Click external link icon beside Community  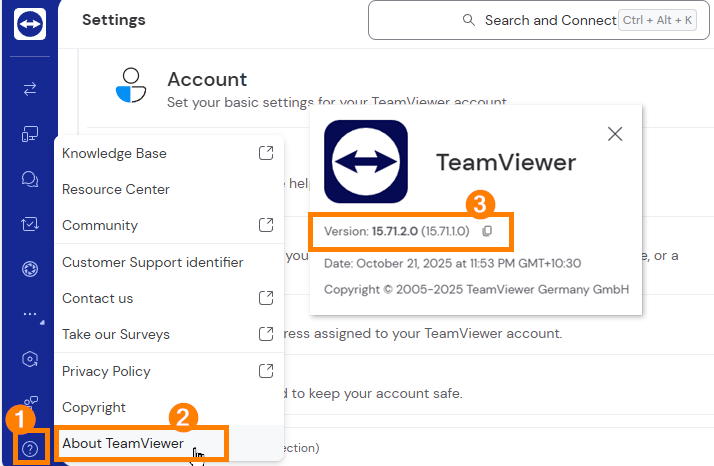tap(266, 225)
